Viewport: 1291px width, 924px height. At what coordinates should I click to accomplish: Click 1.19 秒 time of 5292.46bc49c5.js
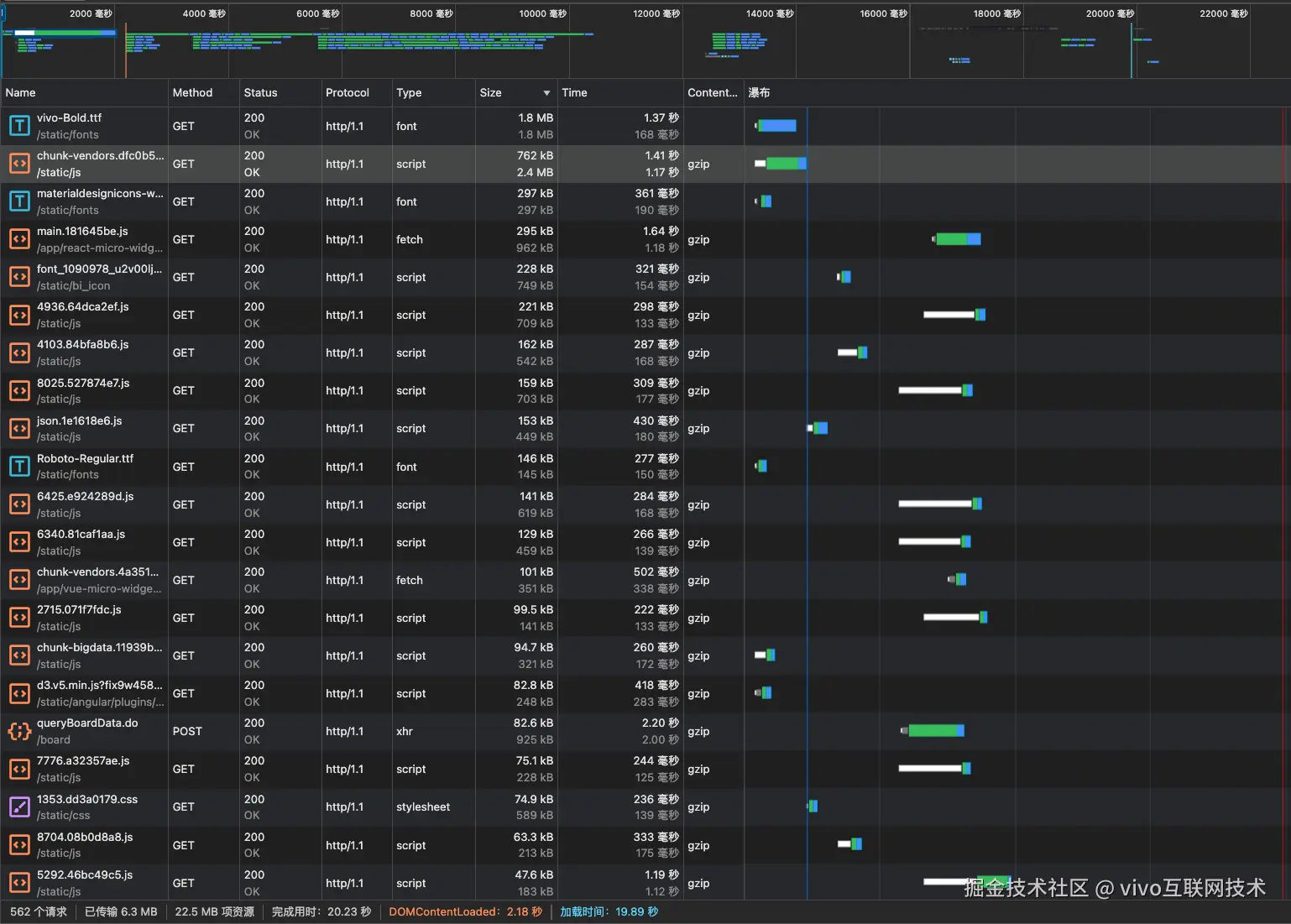(x=662, y=875)
